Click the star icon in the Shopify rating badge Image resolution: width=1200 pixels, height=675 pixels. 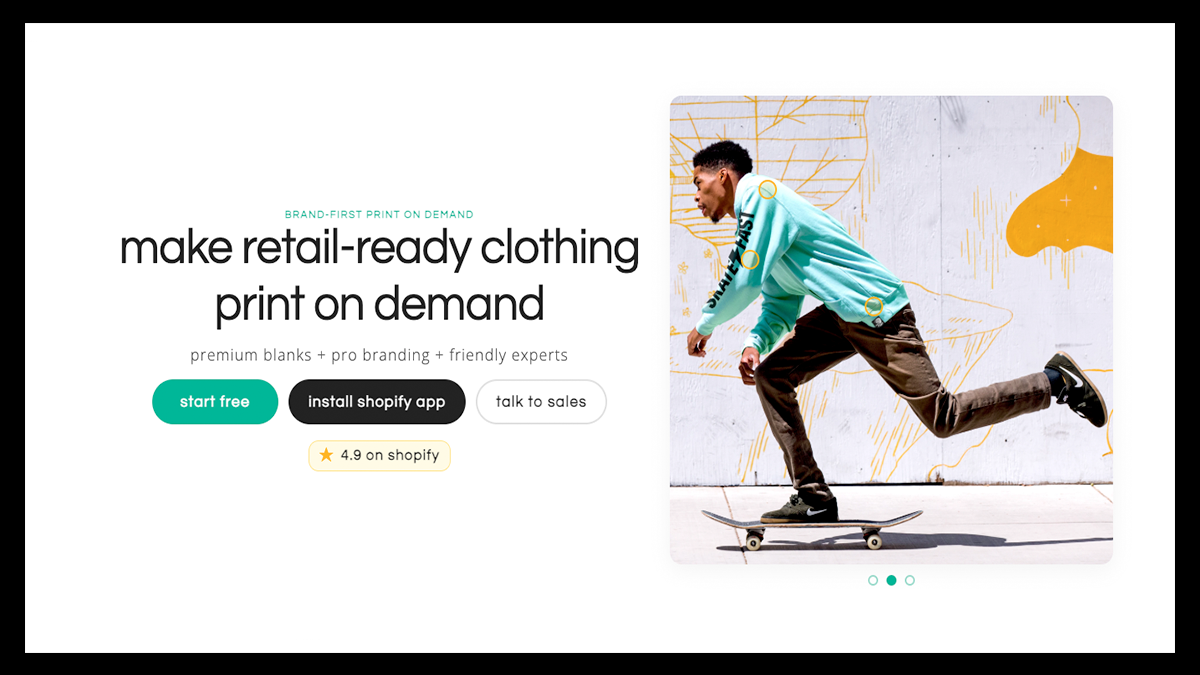[326, 455]
